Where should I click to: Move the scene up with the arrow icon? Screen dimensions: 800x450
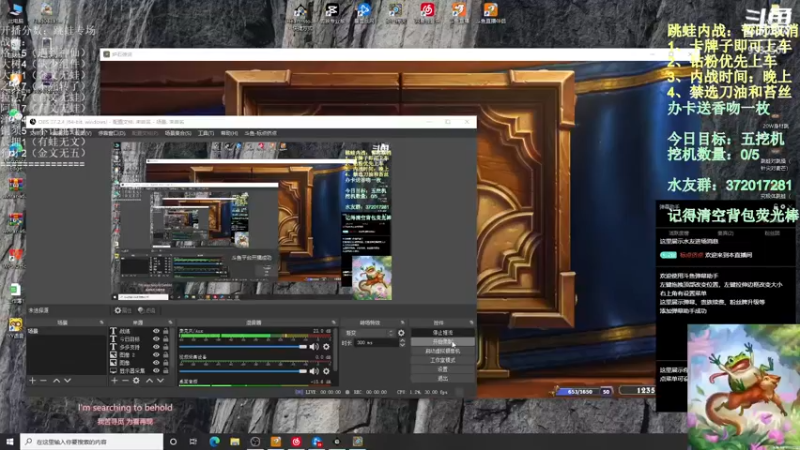tap(57, 381)
